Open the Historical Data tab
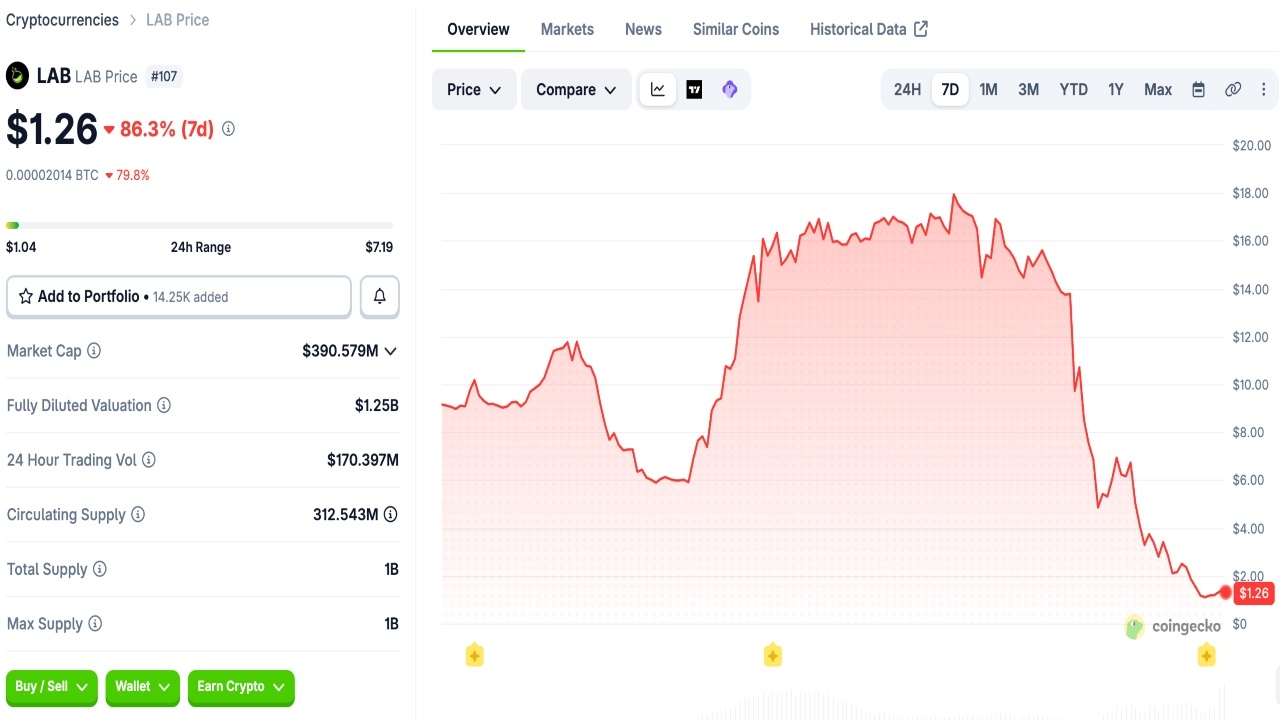The height and width of the screenshot is (720, 1280). pyautogui.click(x=869, y=29)
